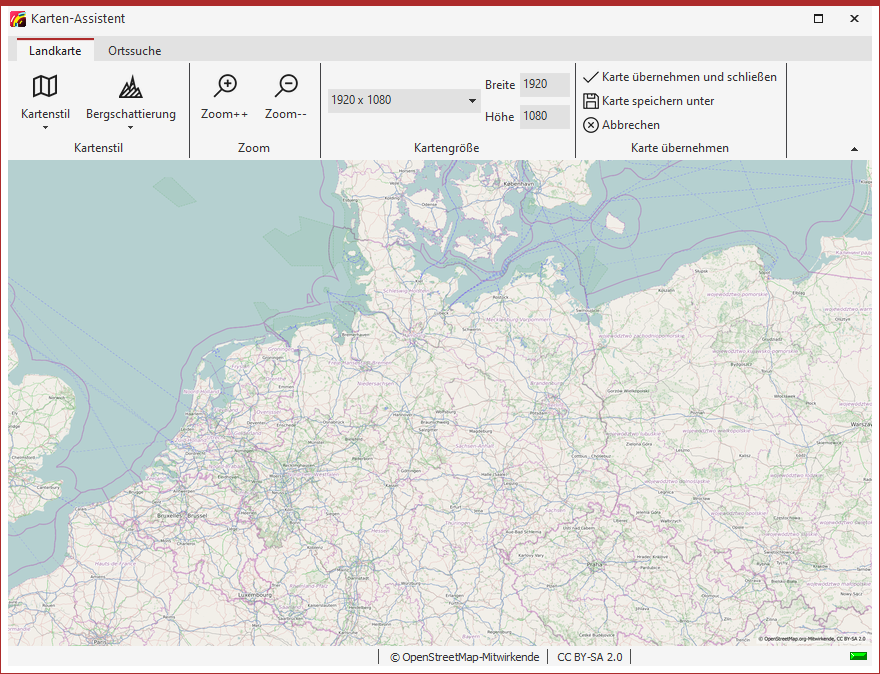This screenshot has height=674, width=880.
Task: Open the Kartenstil dropdown arrow
Action: coord(45,125)
